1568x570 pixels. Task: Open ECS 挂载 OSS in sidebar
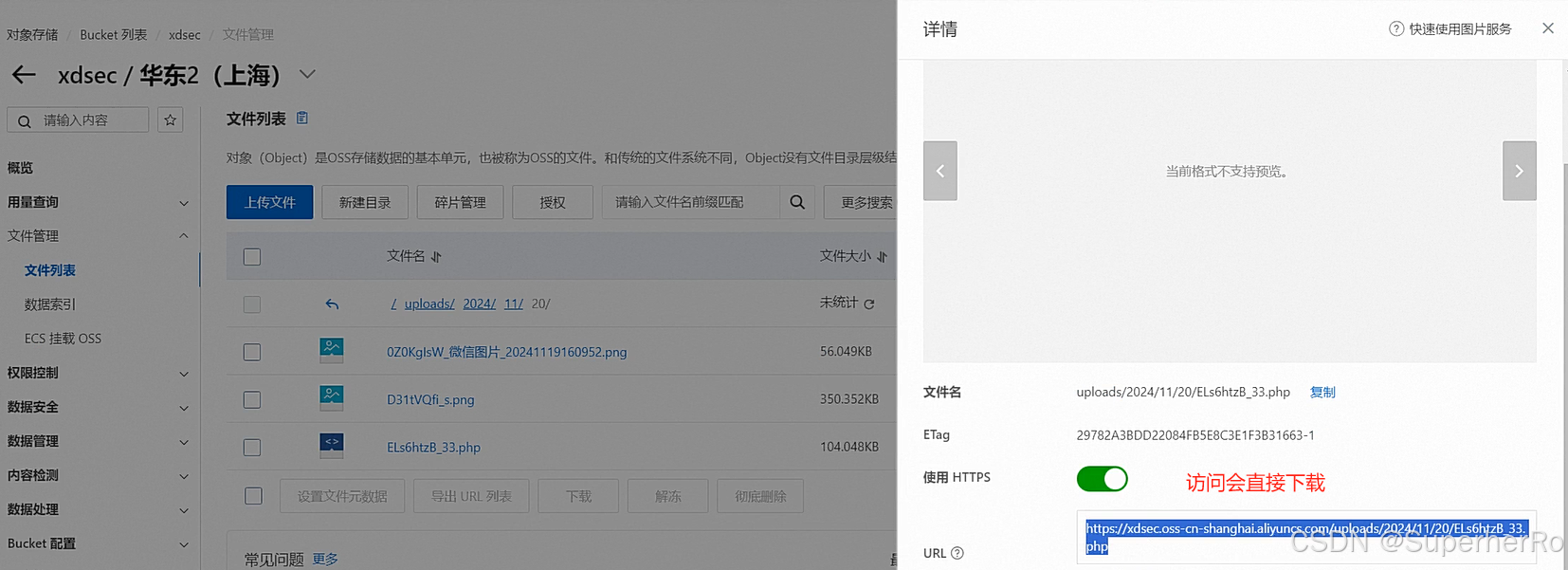pos(63,339)
